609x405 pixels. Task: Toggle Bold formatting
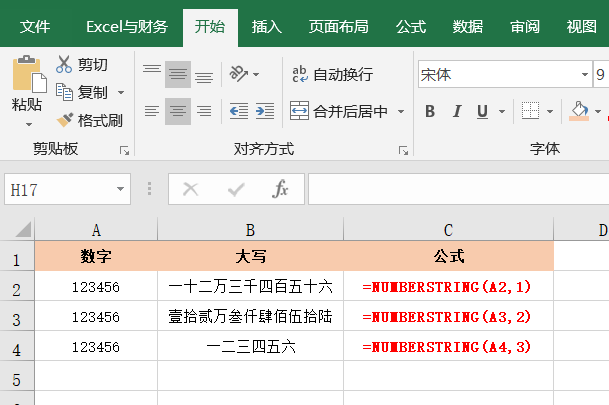(430, 111)
